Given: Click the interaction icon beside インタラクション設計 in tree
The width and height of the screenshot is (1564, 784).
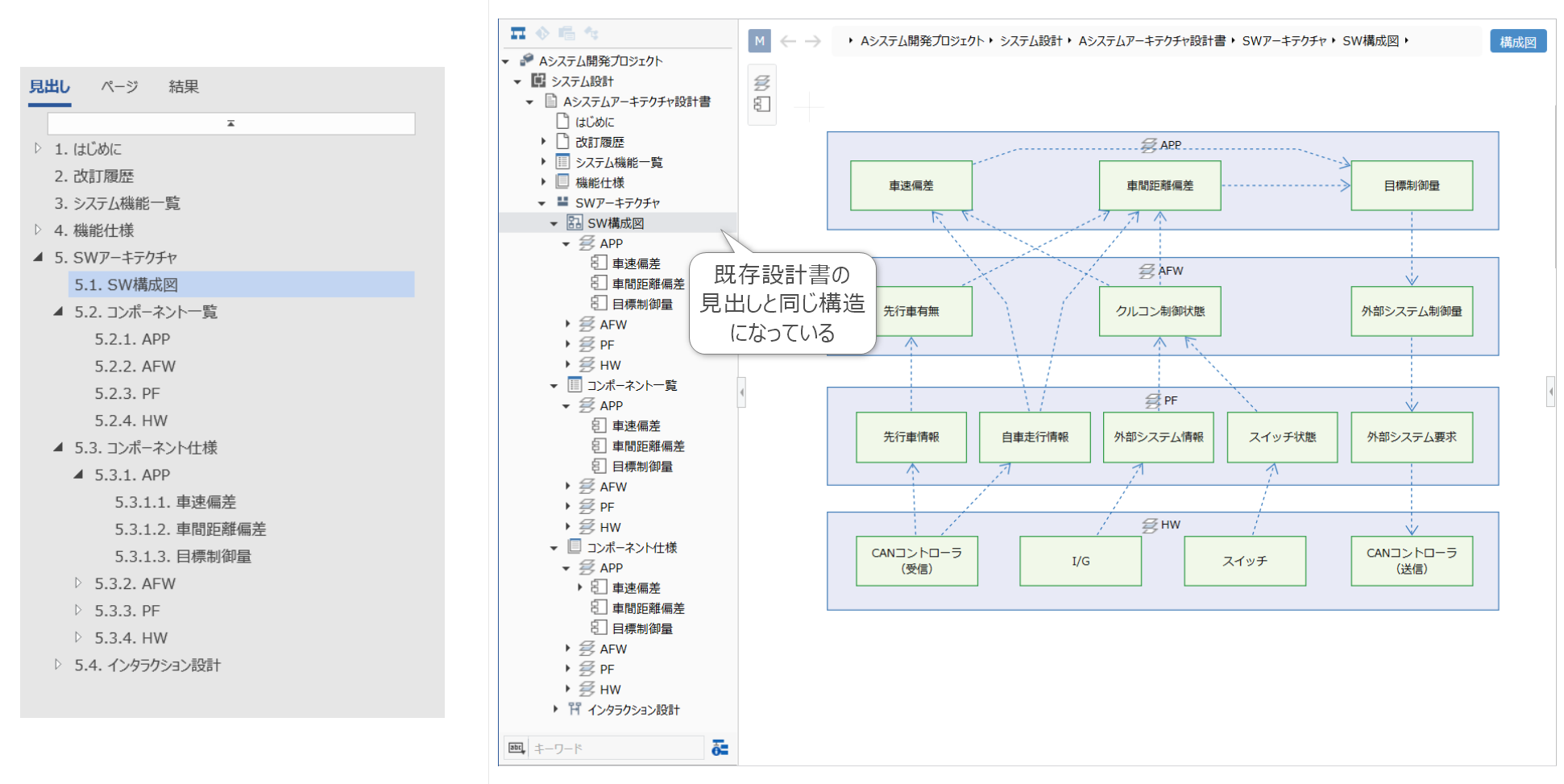Looking at the screenshot, I should (575, 709).
